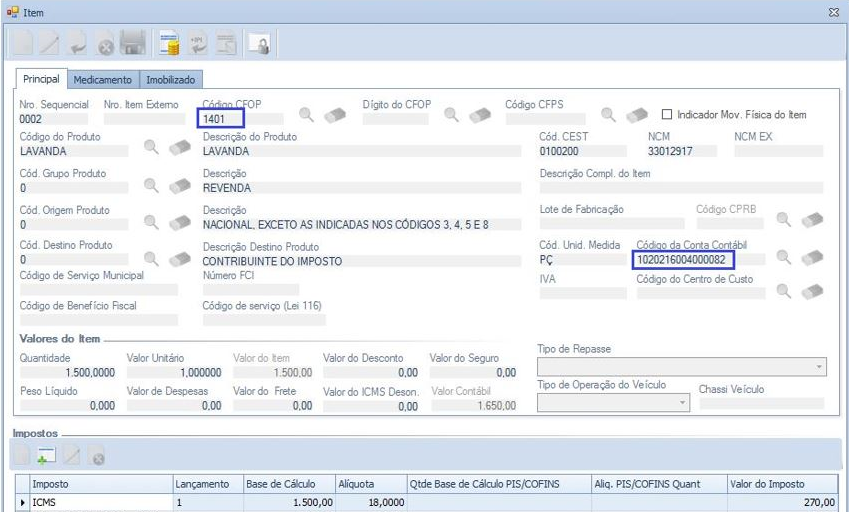Clear Código do Centro de Custo with eraser

tap(812, 291)
